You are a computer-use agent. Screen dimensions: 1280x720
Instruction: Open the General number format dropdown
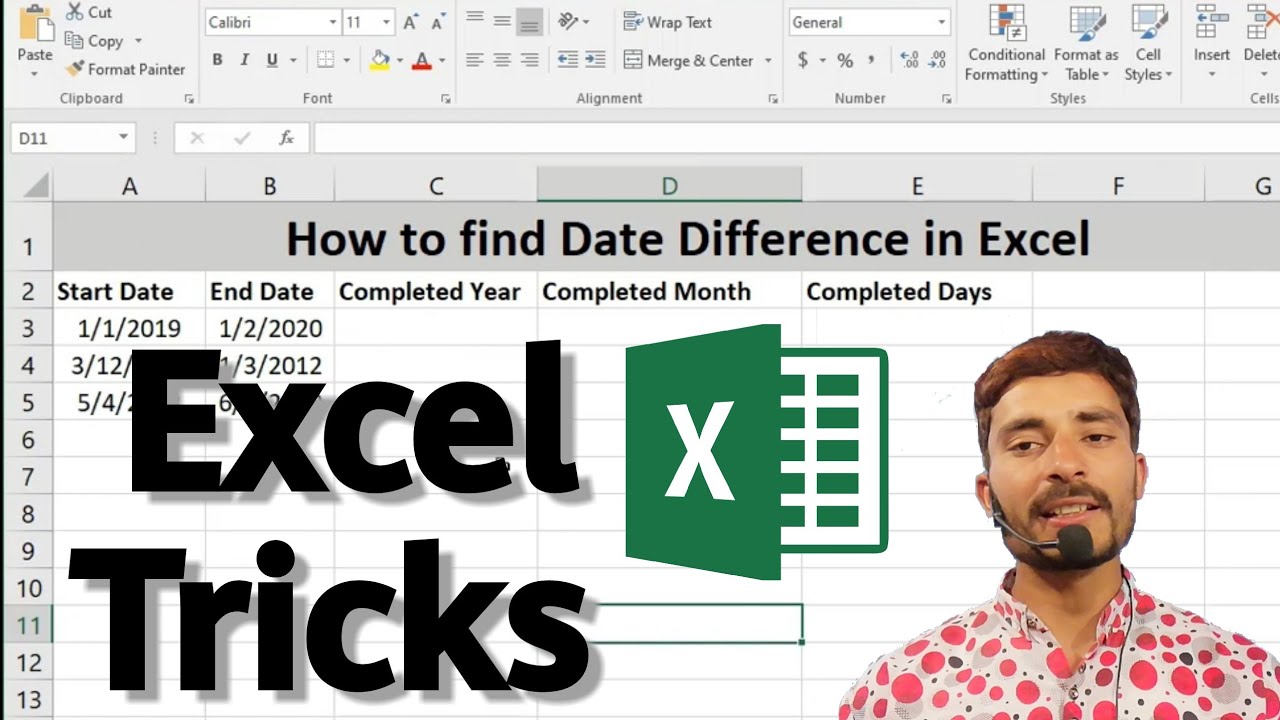pyautogui.click(x=942, y=22)
